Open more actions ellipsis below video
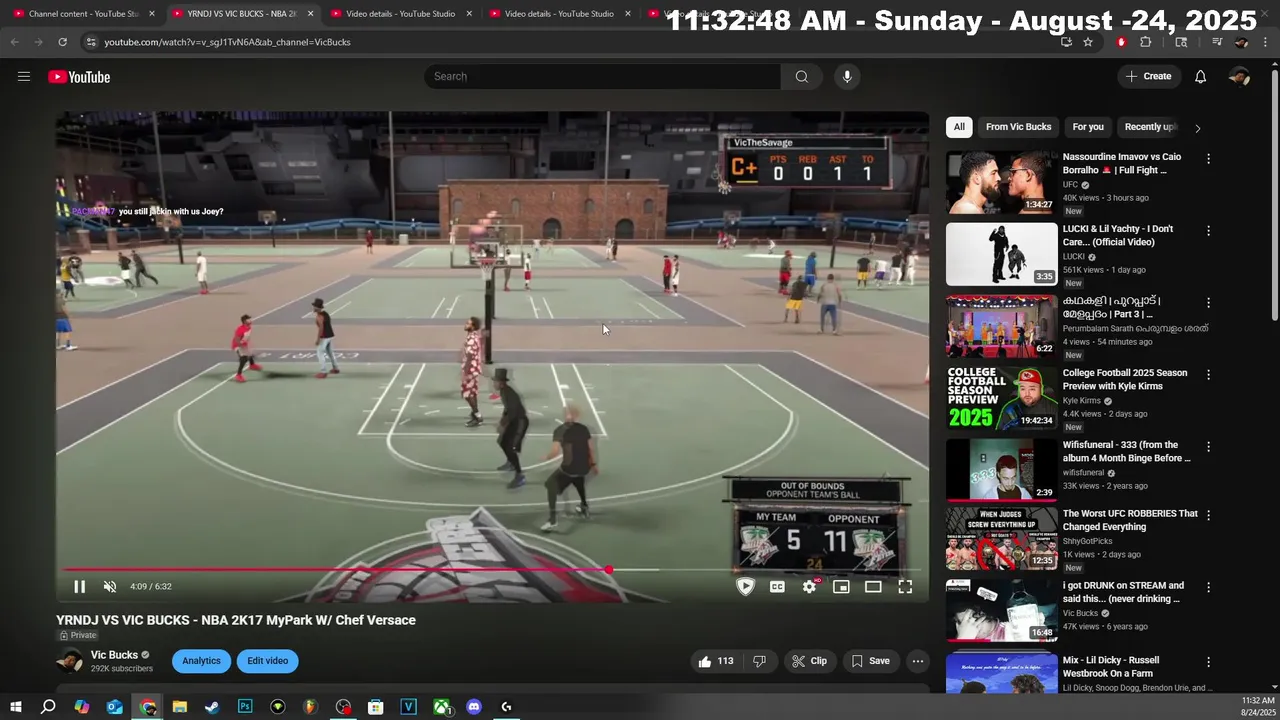1280x720 pixels. (917, 661)
